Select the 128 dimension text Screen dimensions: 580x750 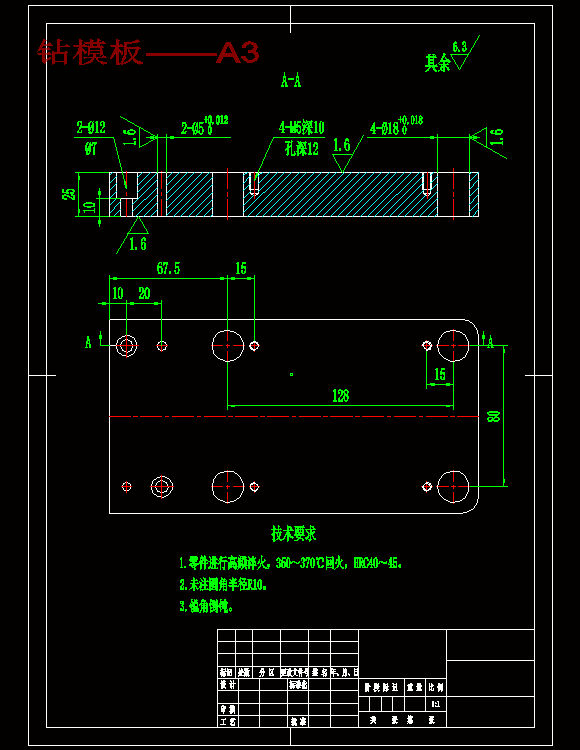[340, 396]
